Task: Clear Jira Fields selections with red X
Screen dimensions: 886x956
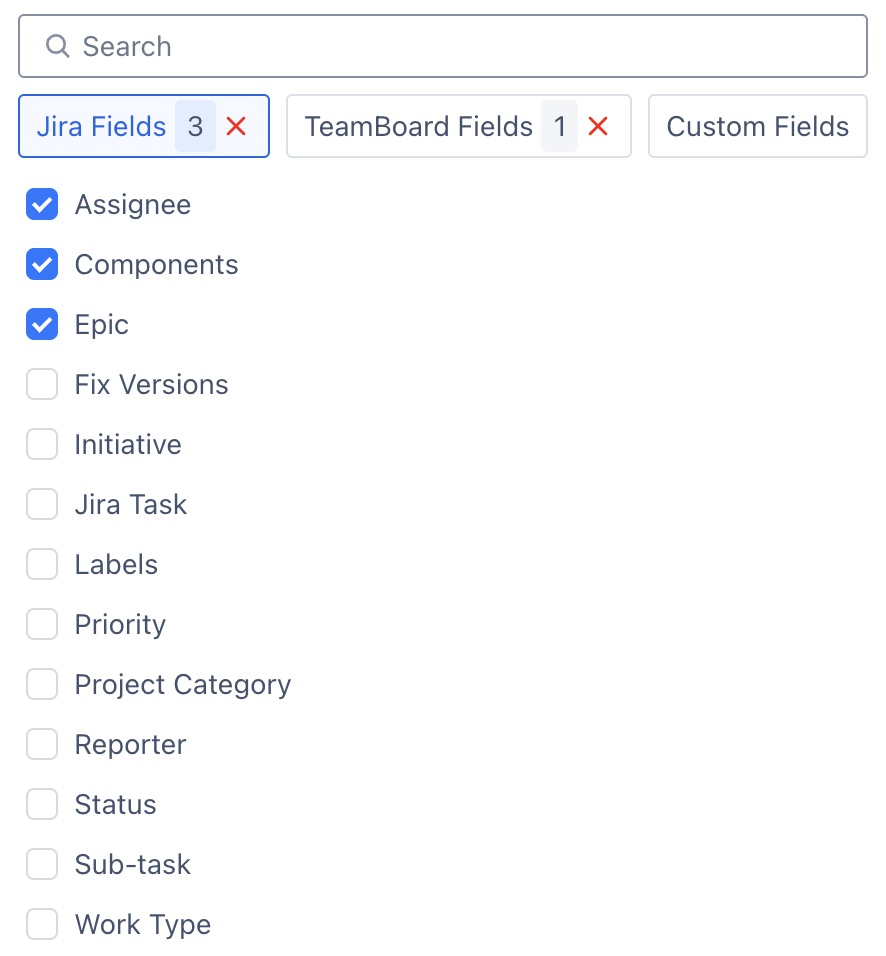Action: pyautogui.click(x=236, y=127)
